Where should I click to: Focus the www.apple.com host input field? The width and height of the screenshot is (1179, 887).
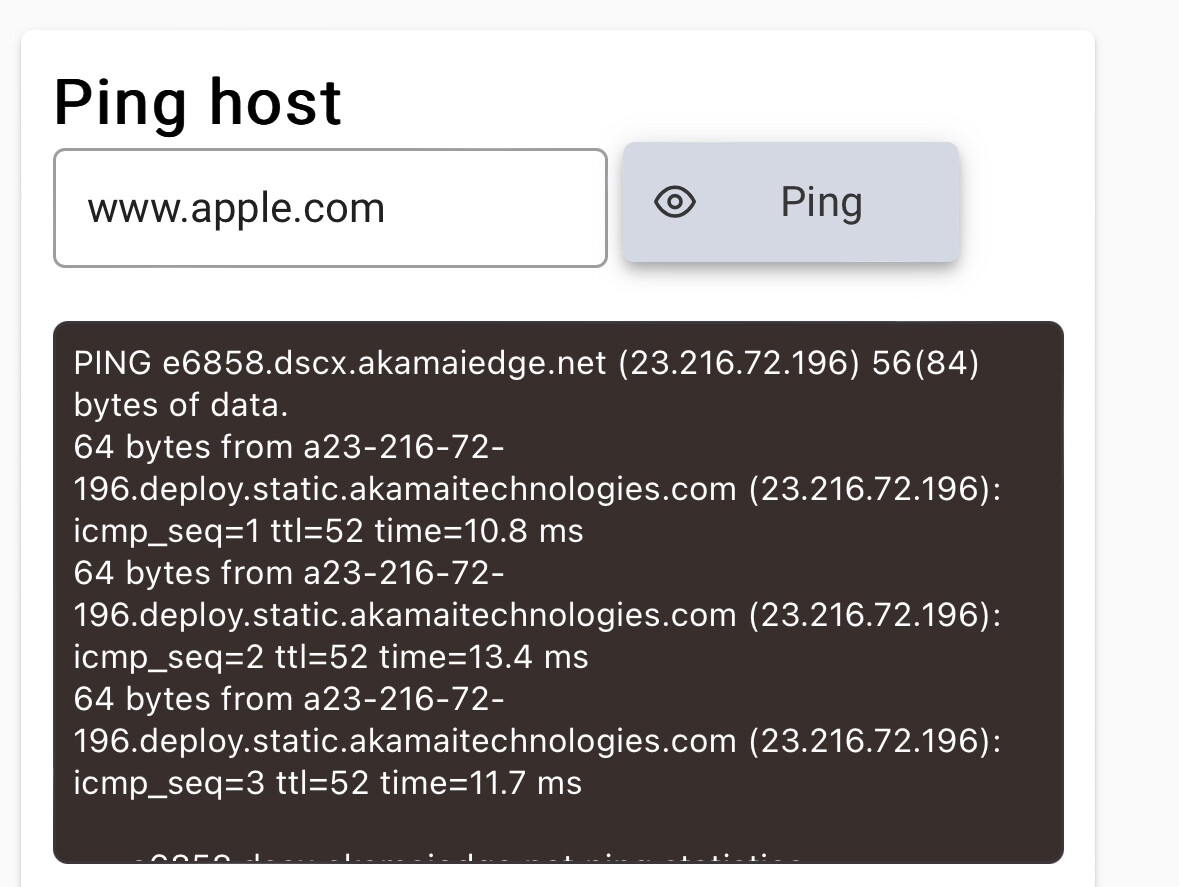[x=330, y=208]
